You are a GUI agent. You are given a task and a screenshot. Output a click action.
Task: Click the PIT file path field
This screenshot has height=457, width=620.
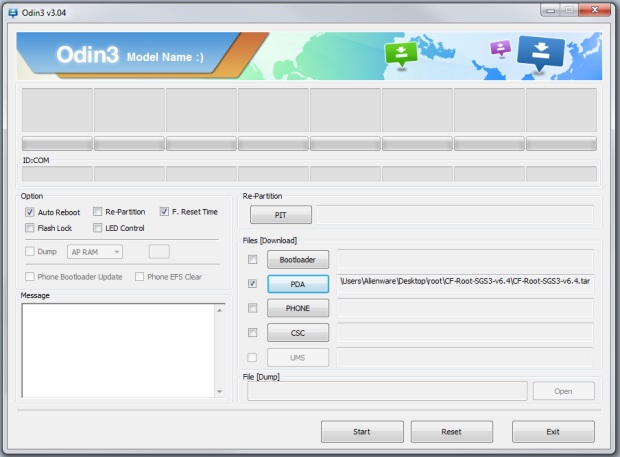coord(455,215)
